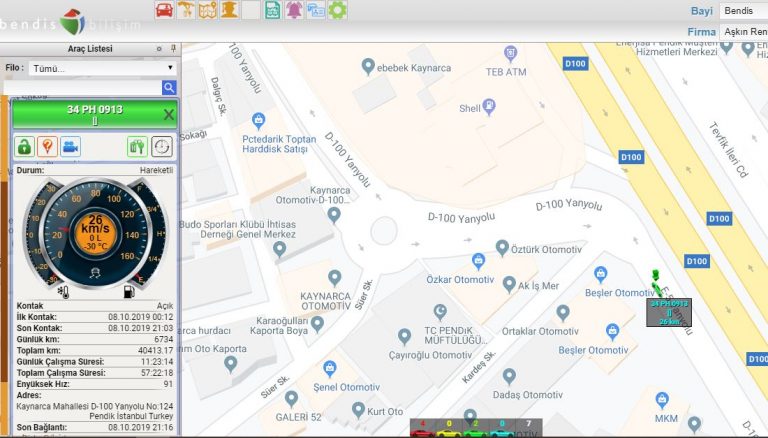The image size is (768, 438).
Task: Open the pink alarm bell icon
Action: coord(294,10)
